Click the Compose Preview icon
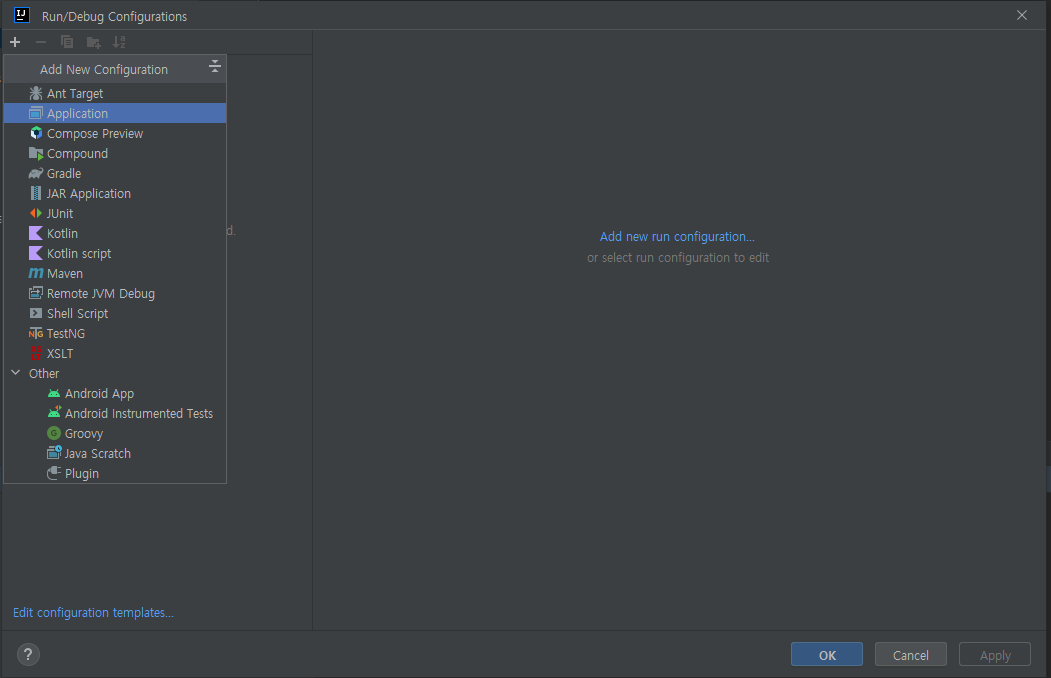1051x678 pixels. (36, 133)
